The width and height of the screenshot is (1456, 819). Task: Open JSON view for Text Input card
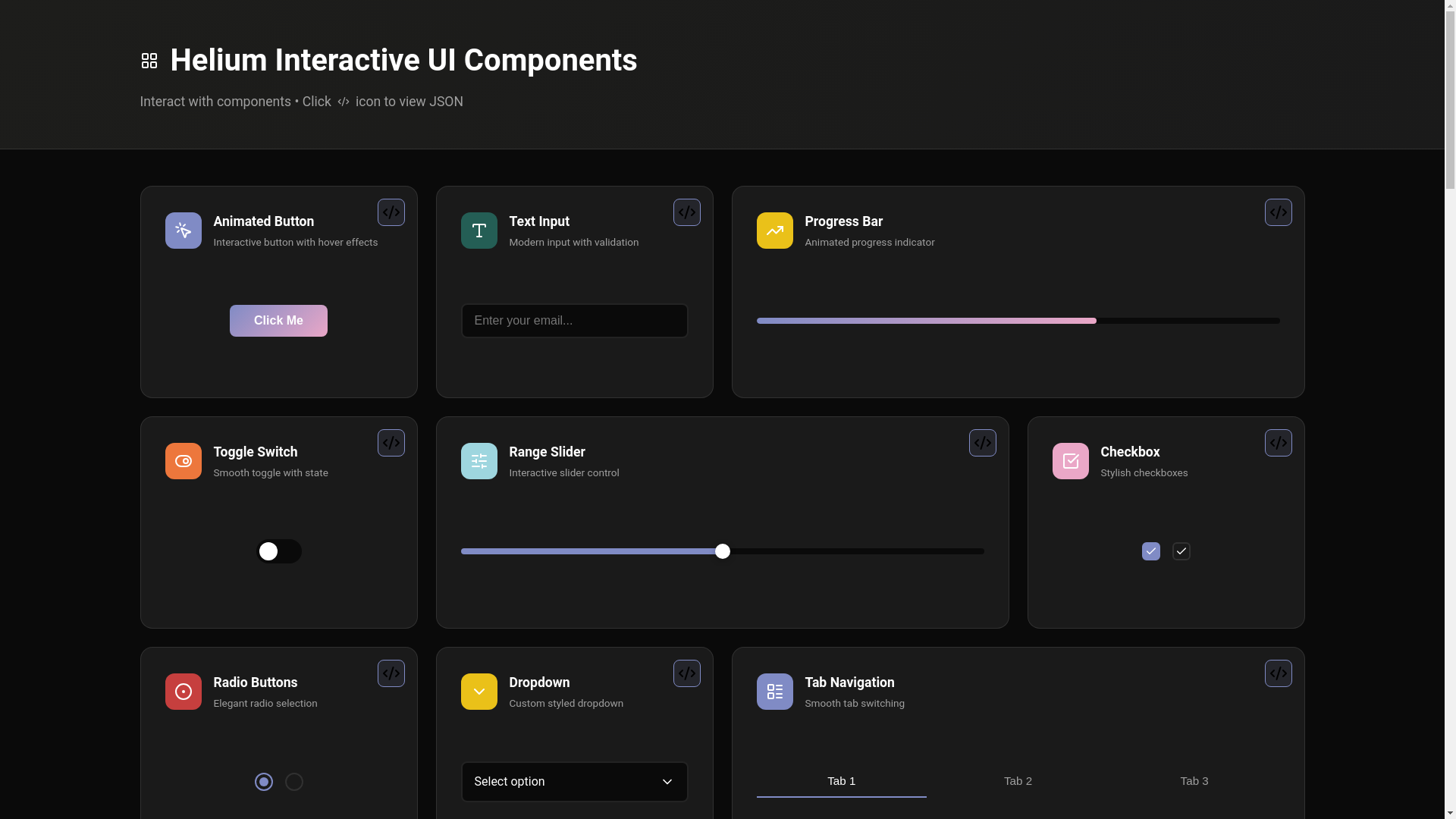click(x=687, y=212)
